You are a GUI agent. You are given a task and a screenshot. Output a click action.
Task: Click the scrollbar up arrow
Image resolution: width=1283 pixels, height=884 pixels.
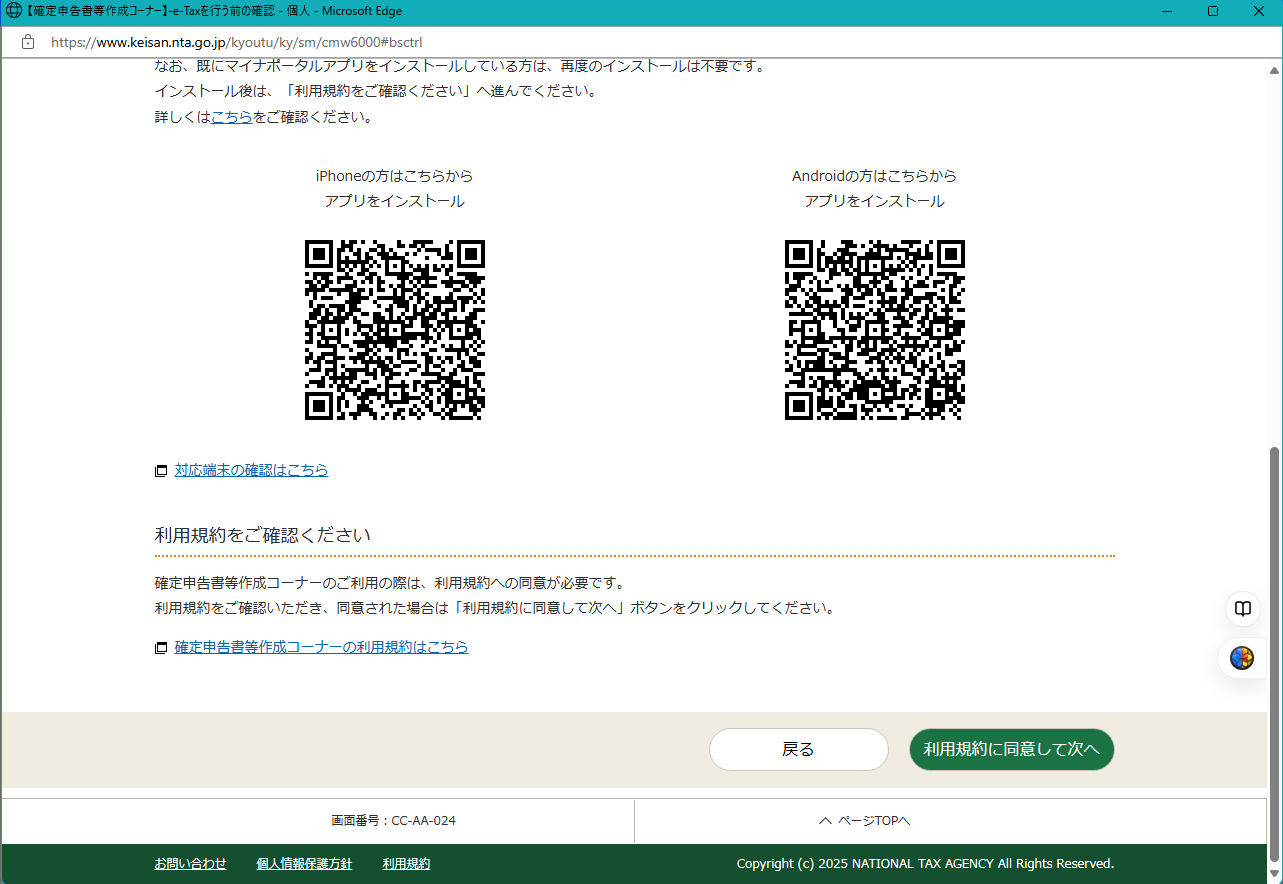1274,68
